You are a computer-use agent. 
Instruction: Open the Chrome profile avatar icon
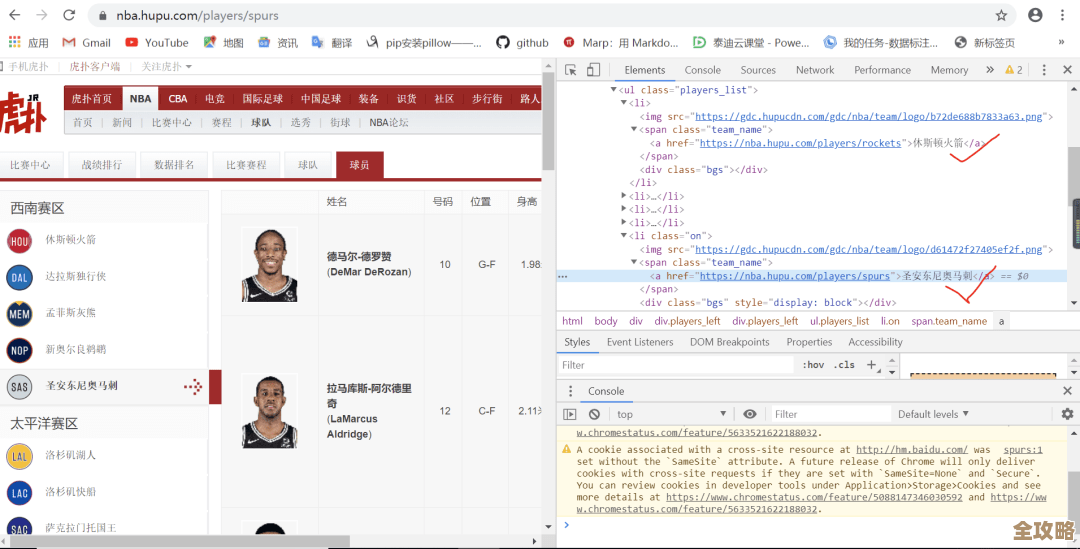coord(1035,15)
